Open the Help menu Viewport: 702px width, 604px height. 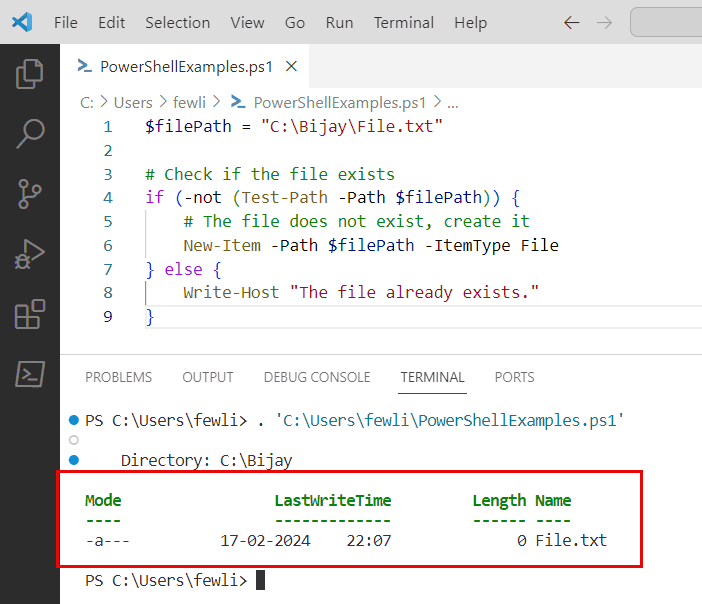pyautogui.click(x=471, y=22)
